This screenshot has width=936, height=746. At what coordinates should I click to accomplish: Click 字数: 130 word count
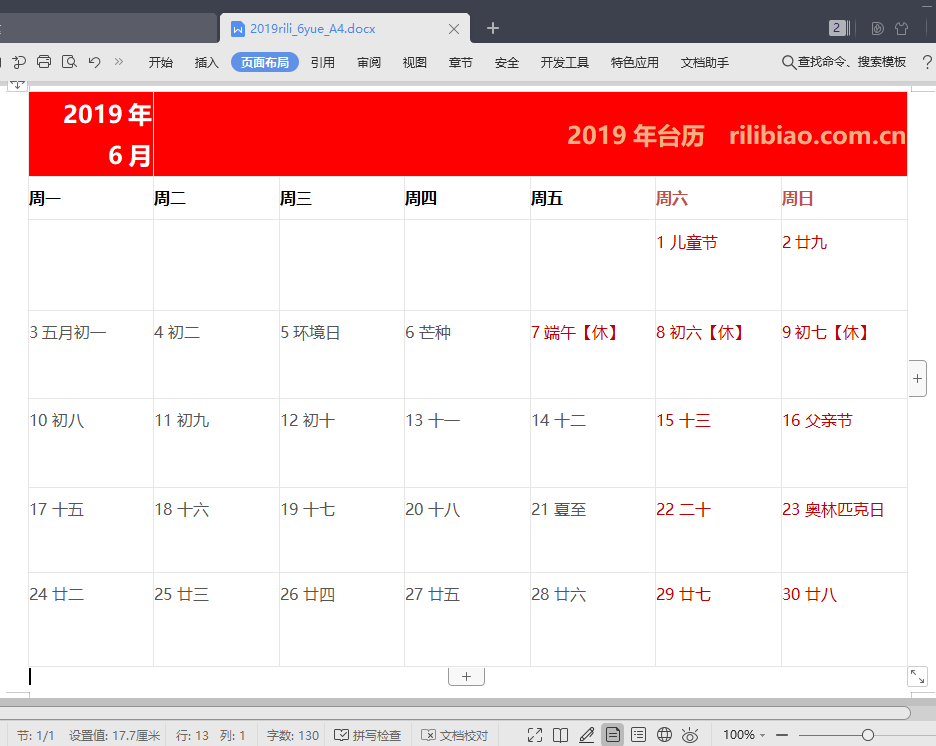pos(292,736)
